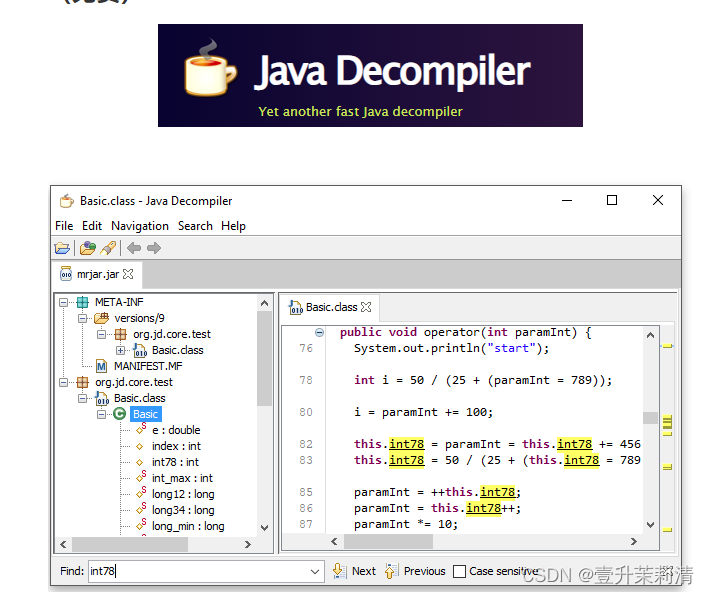Click the mrjar.jar tab jar icon
This screenshot has width=709, height=594.
pyautogui.click(x=66, y=274)
